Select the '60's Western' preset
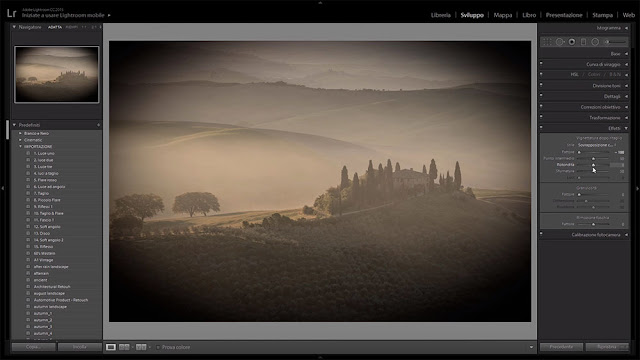The image size is (640, 360). pos(44,253)
